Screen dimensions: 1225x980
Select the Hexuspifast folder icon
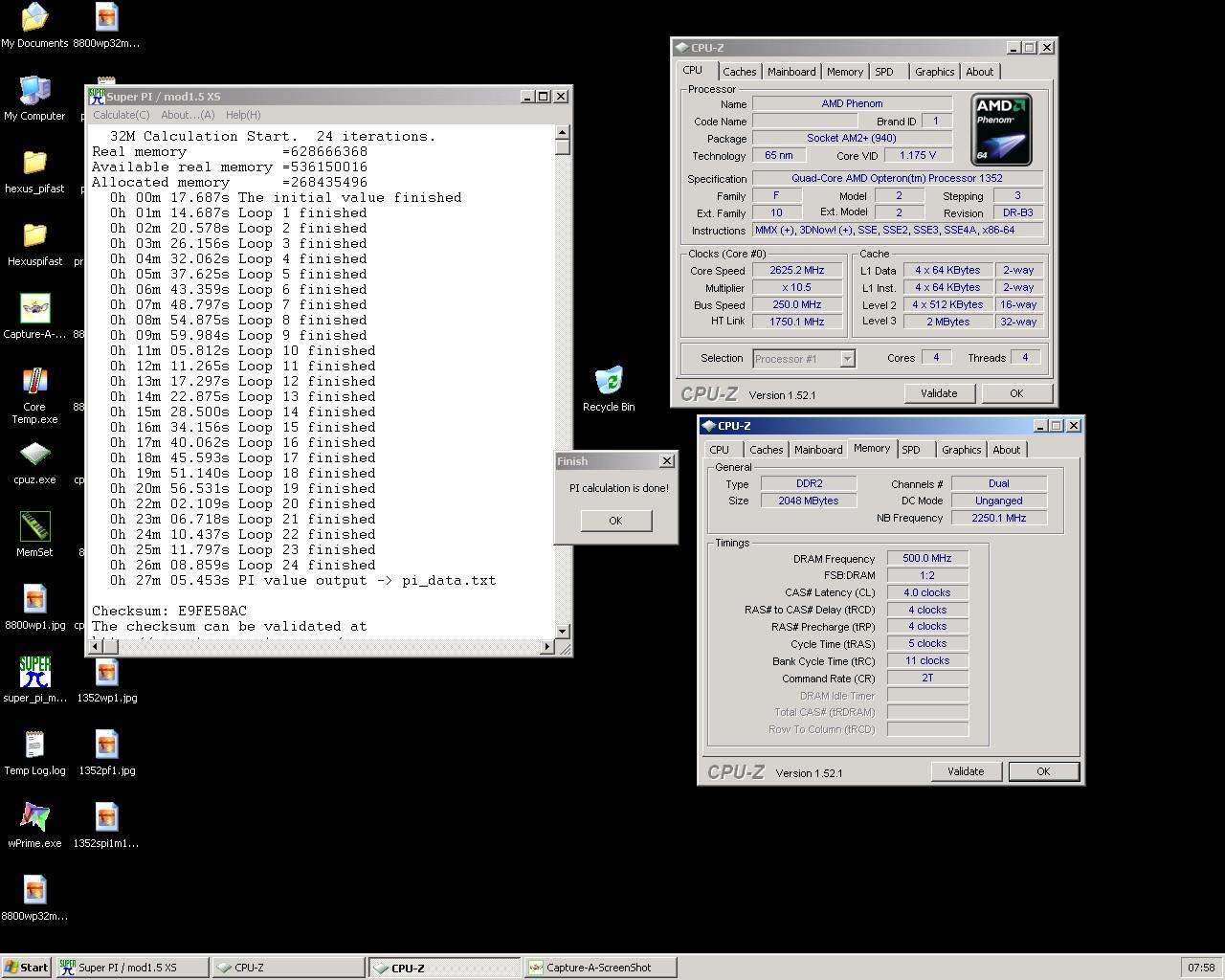click(x=34, y=243)
